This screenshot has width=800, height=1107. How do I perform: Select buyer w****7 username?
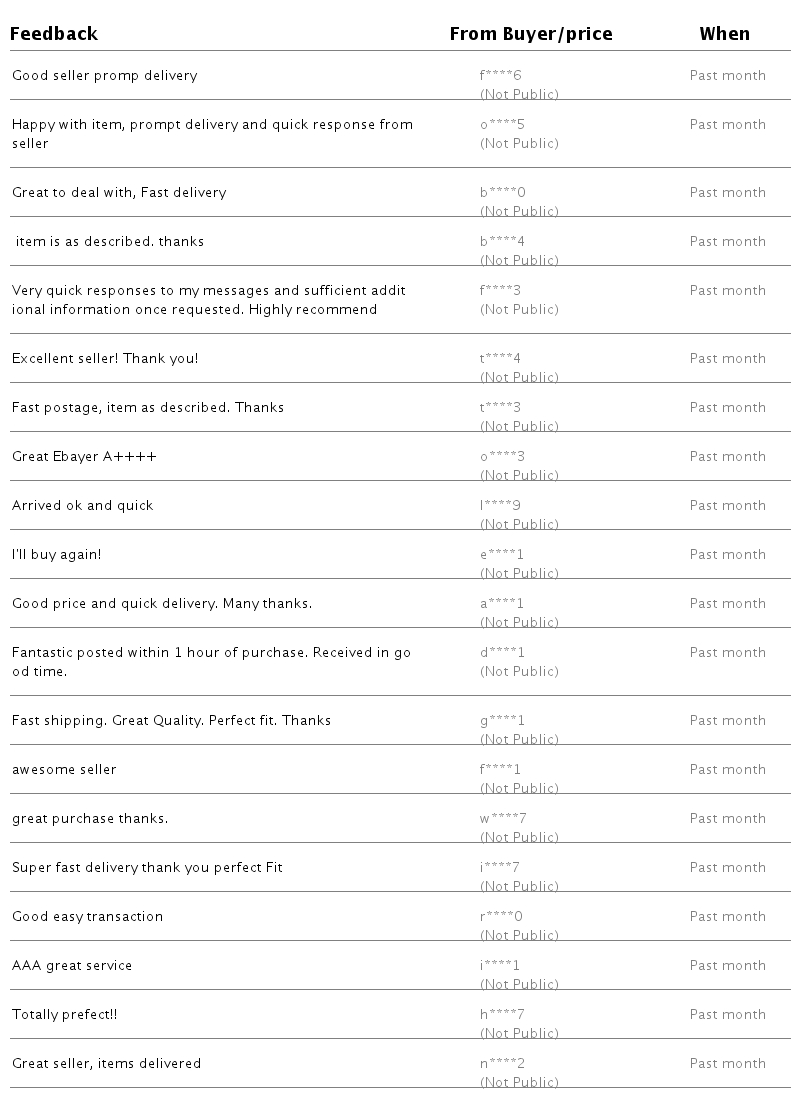(x=503, y=819)
